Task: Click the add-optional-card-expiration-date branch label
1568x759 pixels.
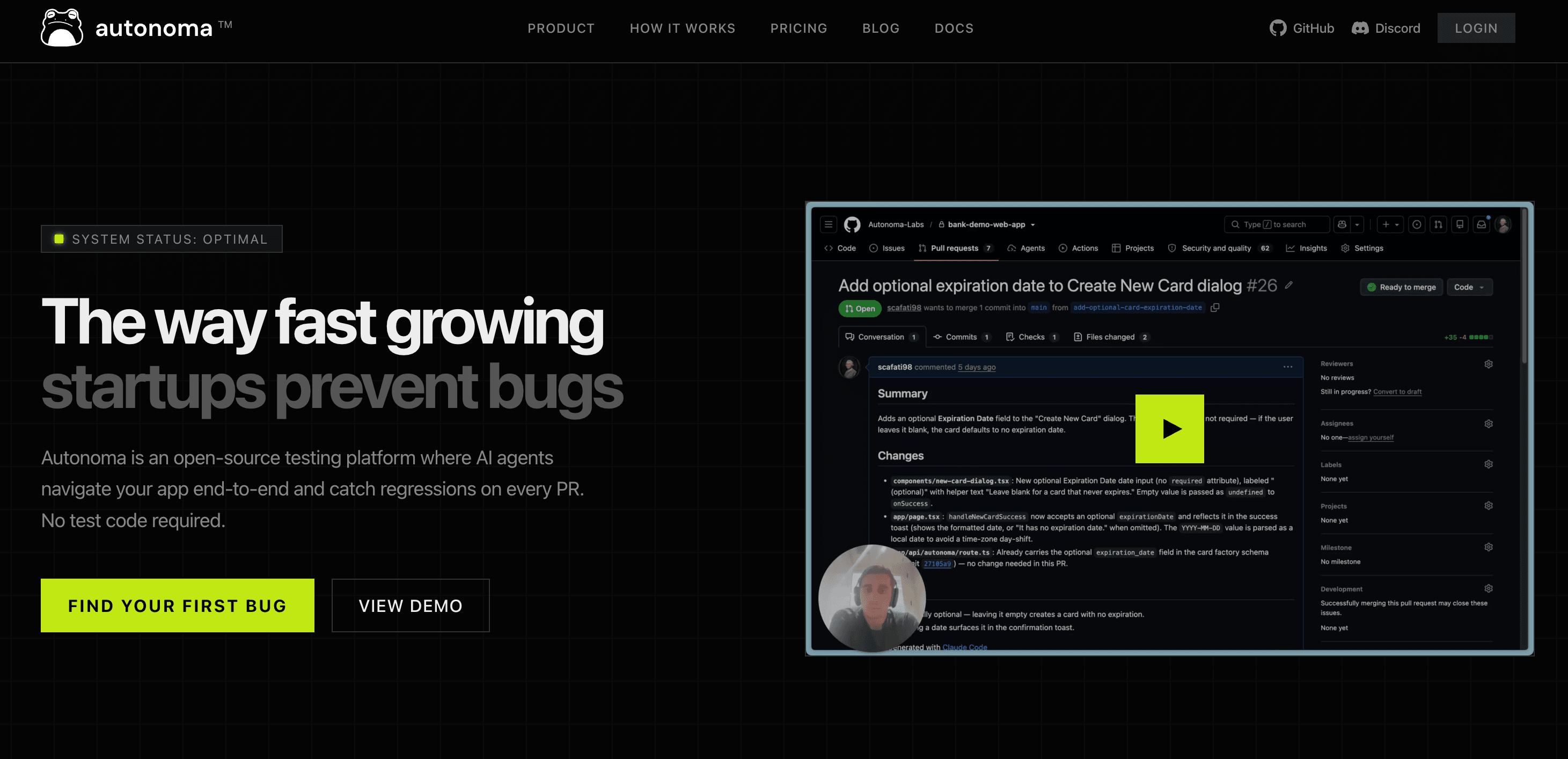Action: [1138, 308]
